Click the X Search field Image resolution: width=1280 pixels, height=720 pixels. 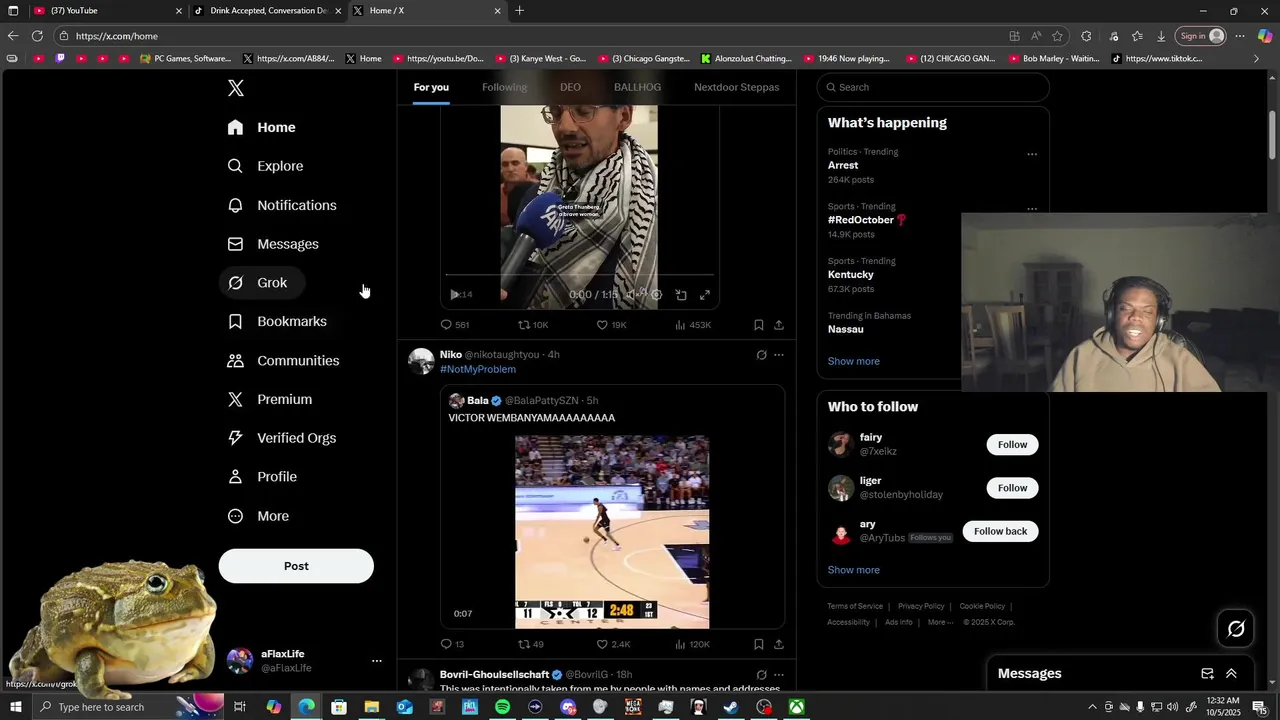point(933,87)
